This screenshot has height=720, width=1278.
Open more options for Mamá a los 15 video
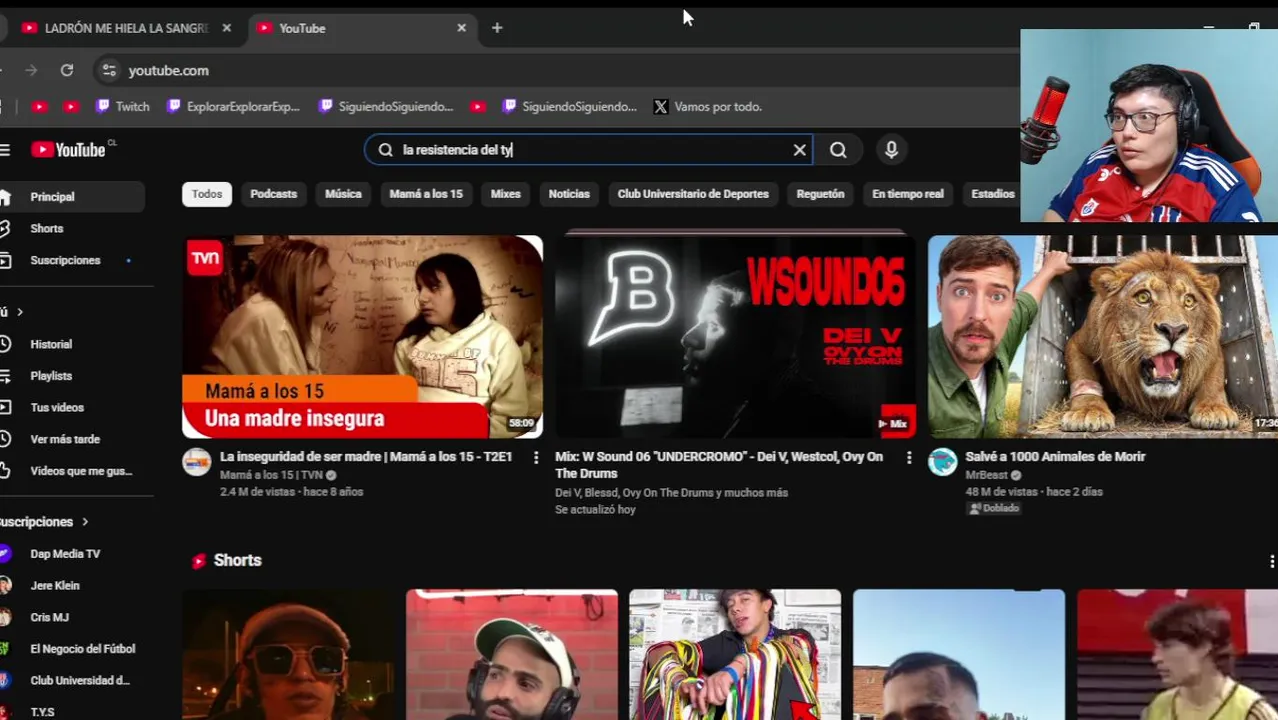point(536,458)
